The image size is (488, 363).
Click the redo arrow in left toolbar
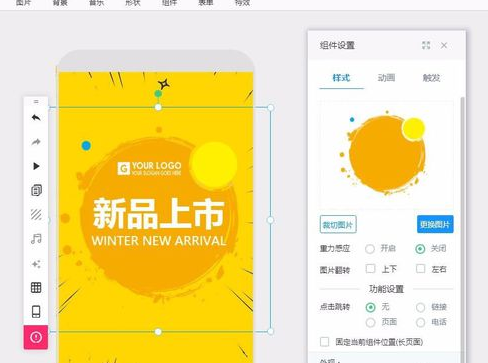click(36, 142)
